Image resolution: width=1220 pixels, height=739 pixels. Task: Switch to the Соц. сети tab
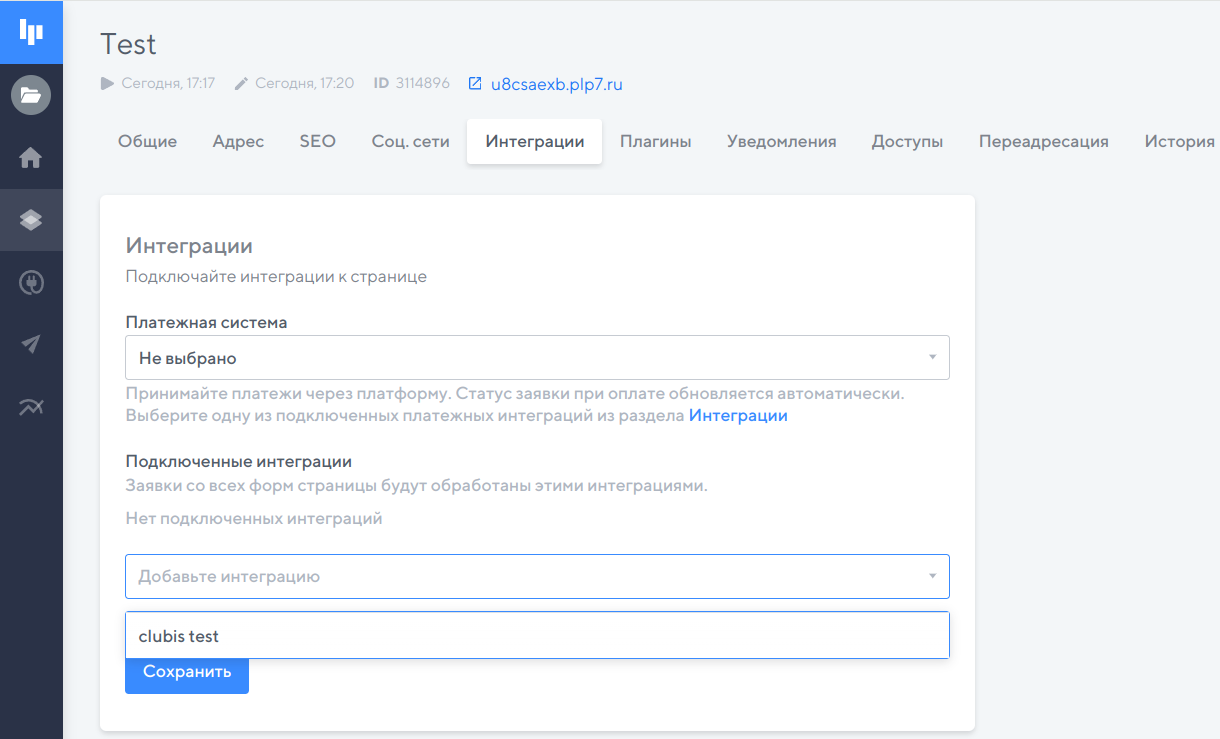410,141
